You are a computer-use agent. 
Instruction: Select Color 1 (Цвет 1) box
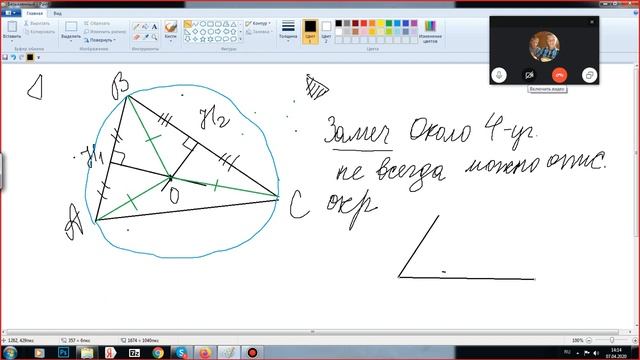coord(310,31)
